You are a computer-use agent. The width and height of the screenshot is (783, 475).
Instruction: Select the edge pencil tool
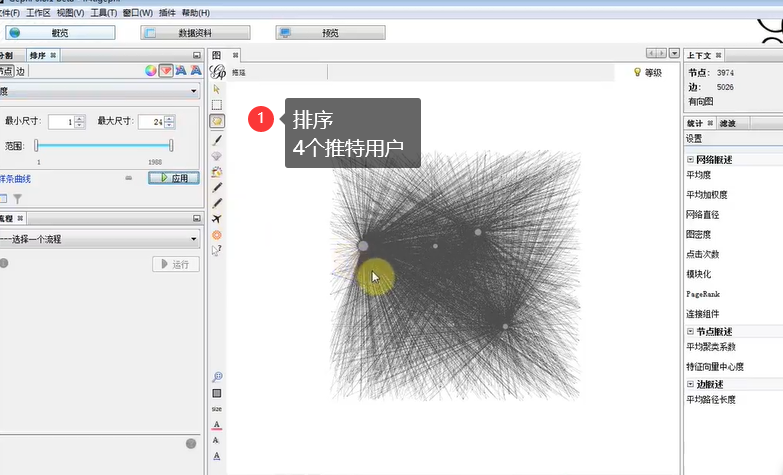(217, 203)
